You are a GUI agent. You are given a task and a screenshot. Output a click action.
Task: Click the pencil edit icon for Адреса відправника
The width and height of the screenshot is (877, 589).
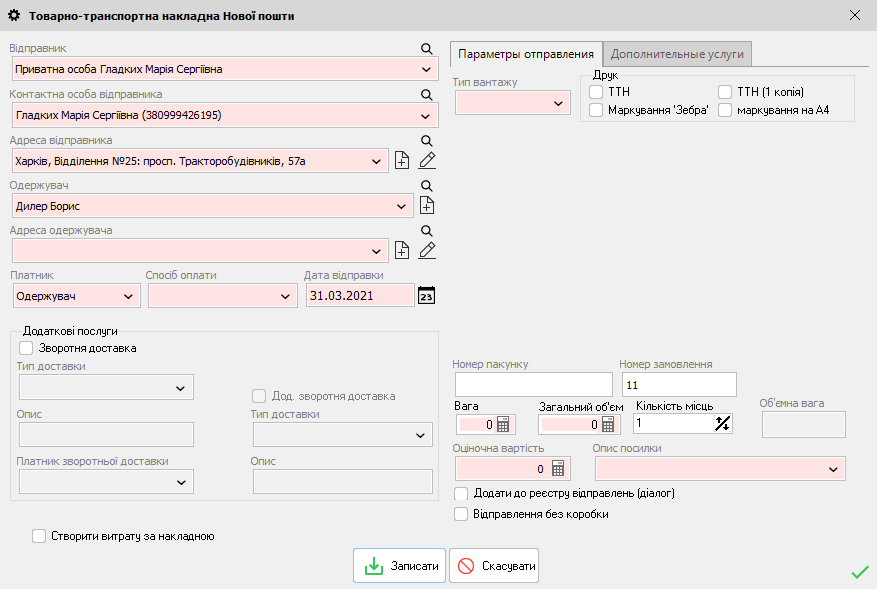427,160
